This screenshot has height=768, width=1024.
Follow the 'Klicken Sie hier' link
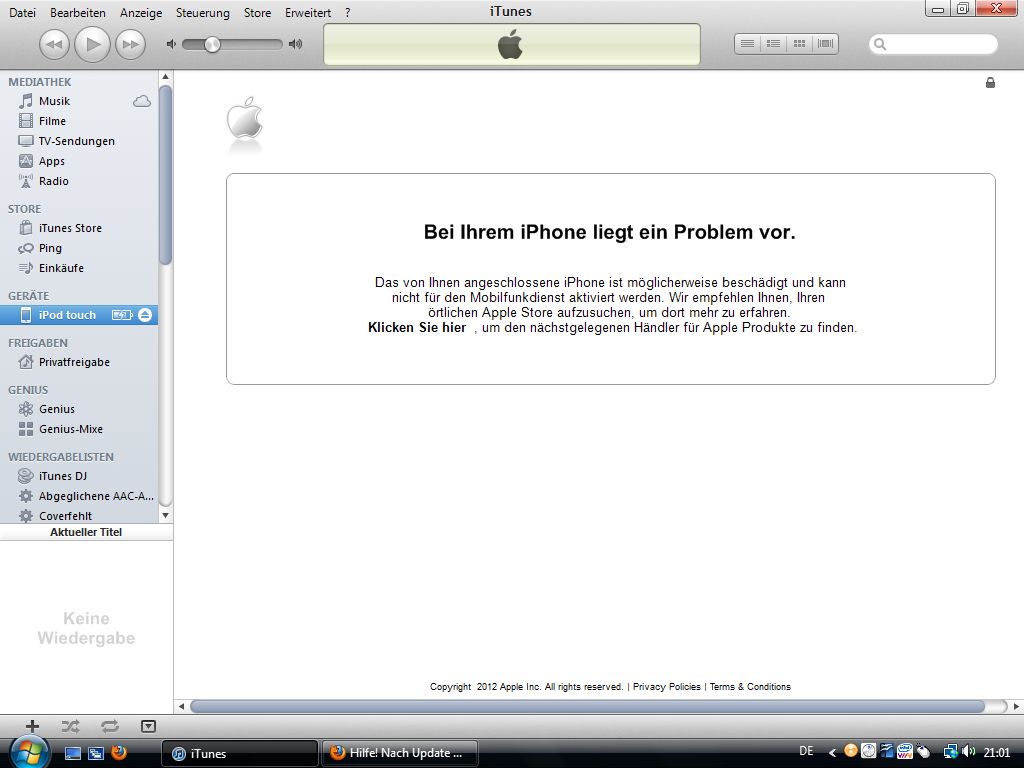point(417,327)
